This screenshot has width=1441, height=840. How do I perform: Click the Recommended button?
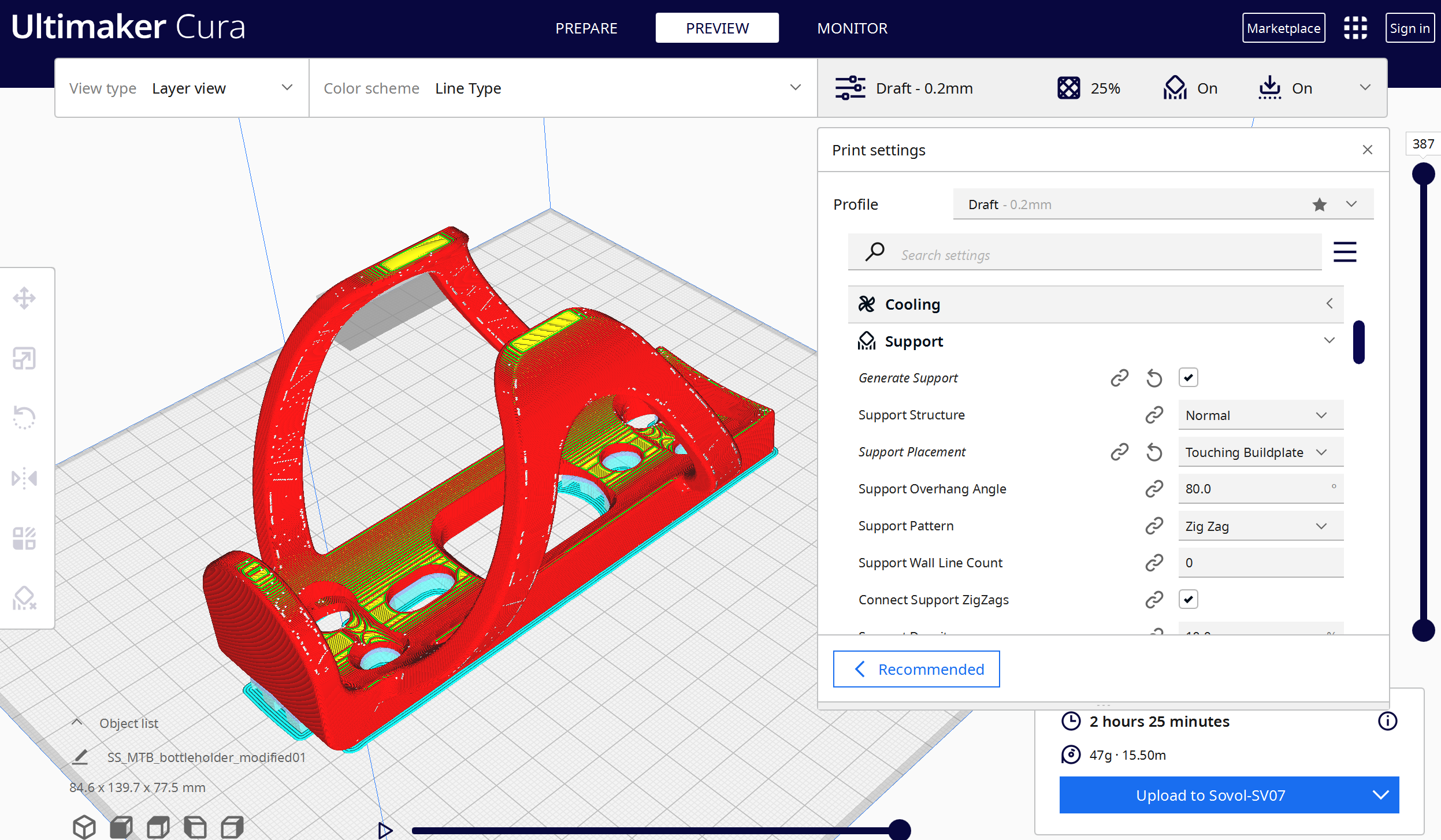pyautogui.click(x=916, y=669)
